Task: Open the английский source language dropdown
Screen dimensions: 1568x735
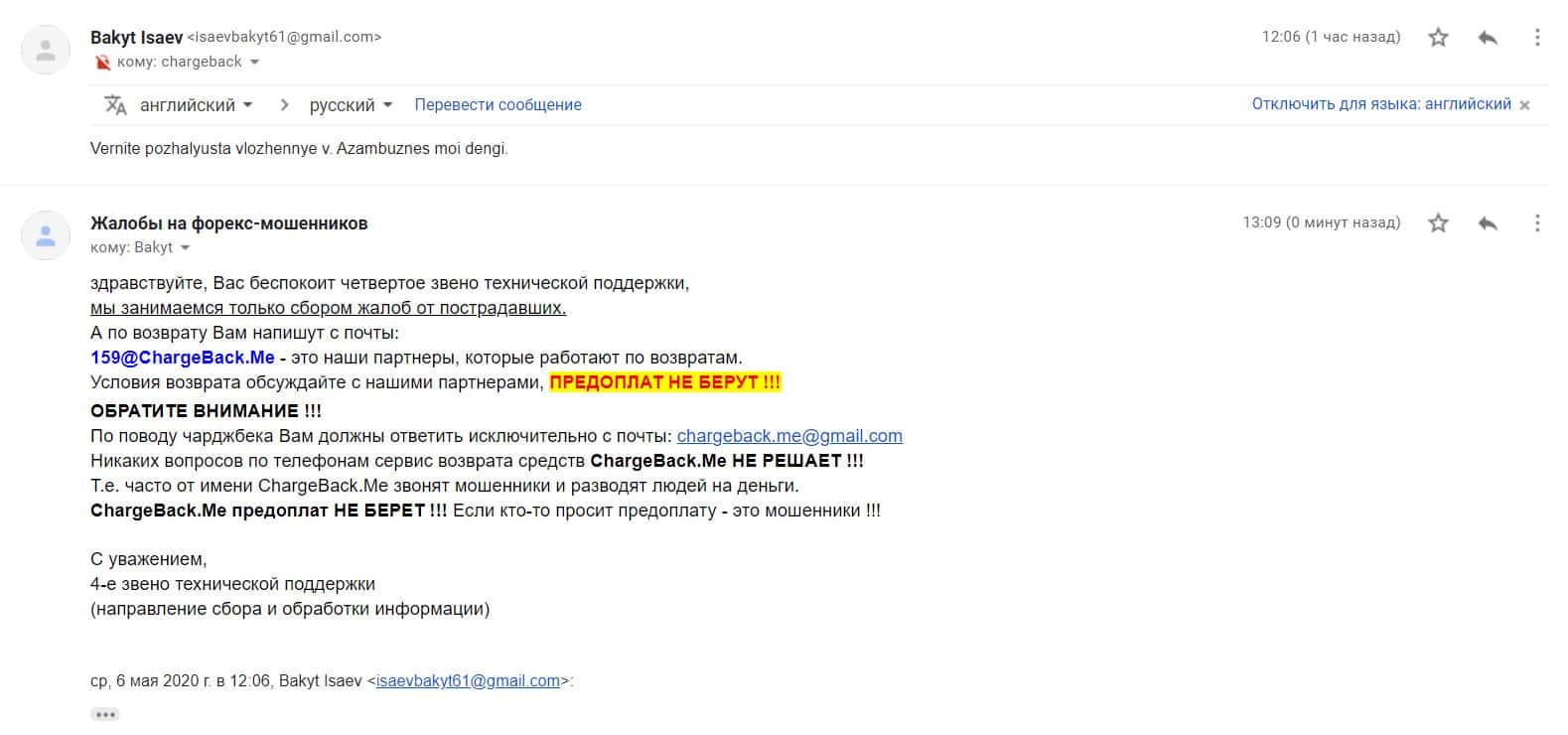Action: [x=196, y=105]
